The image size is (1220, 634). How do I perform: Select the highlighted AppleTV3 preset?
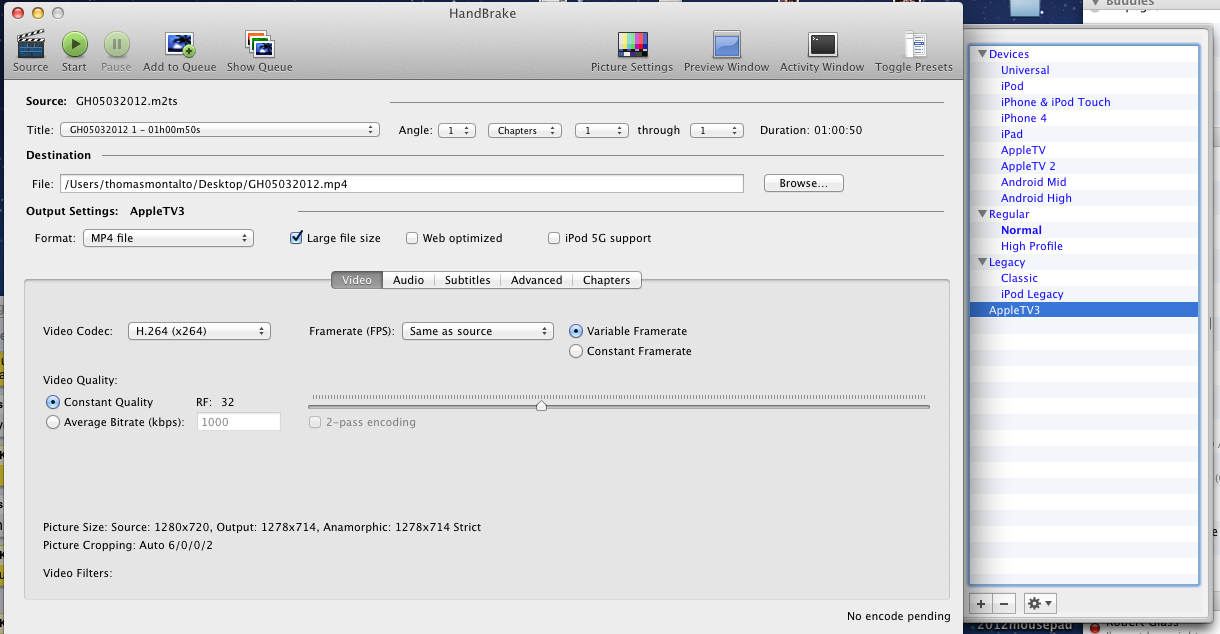[x=1084, y=310]
